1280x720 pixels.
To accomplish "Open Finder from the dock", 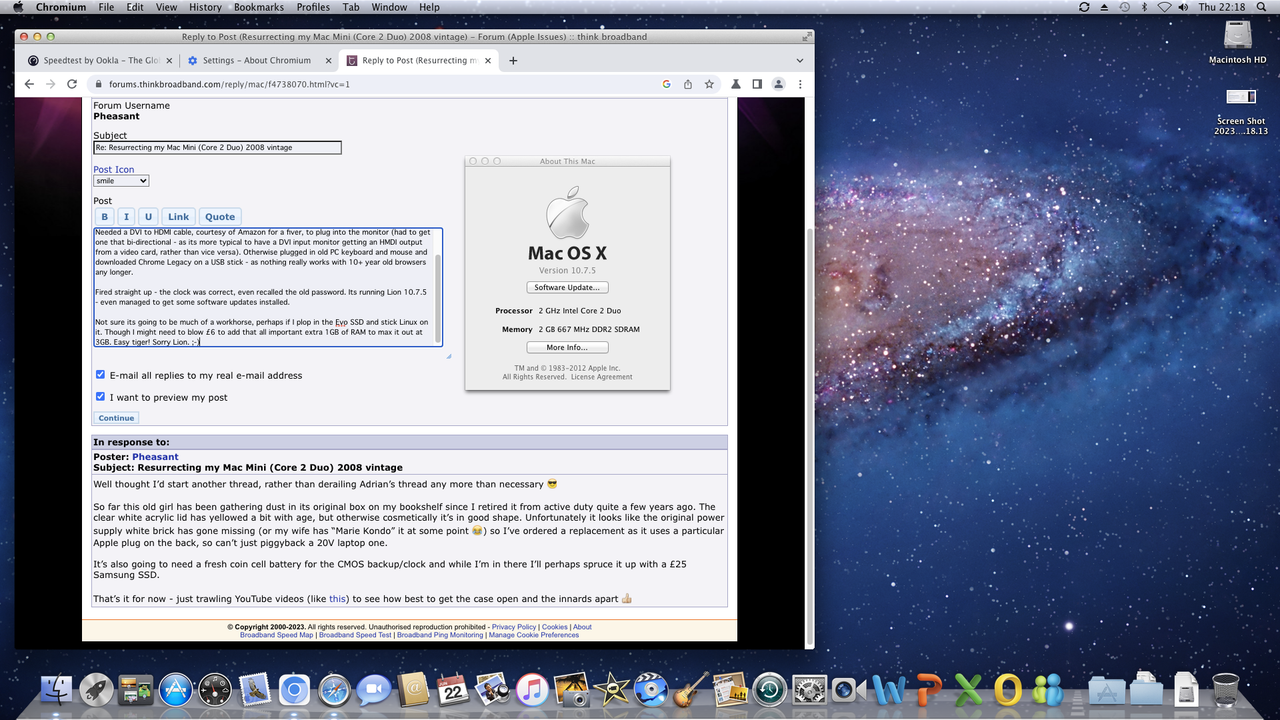I will point(57,689).
